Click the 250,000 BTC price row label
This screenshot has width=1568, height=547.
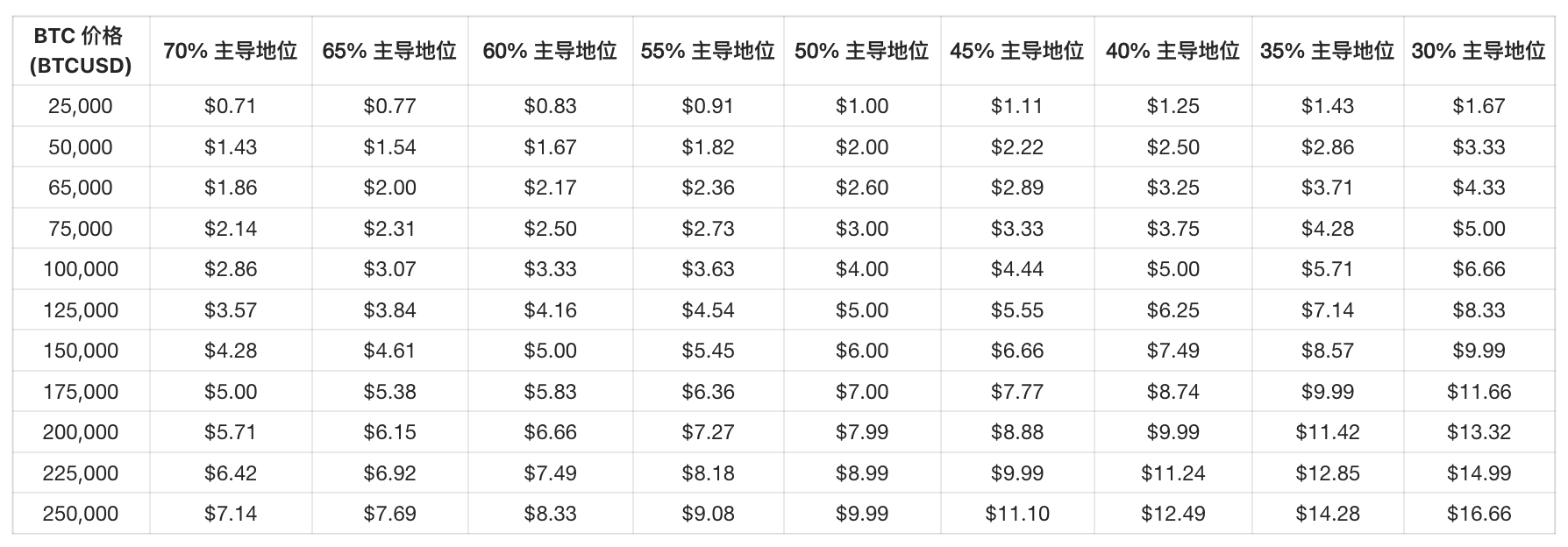(x=81, y=514)
